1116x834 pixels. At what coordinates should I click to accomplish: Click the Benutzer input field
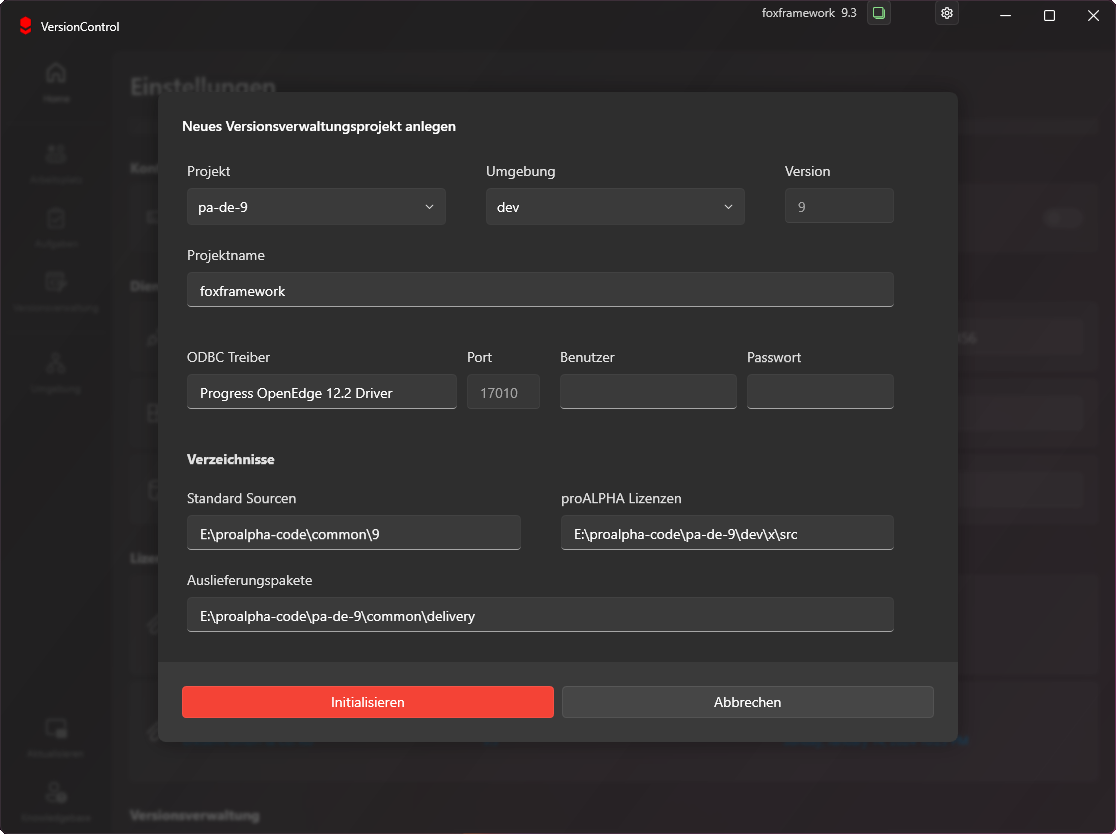coord(648,392)
